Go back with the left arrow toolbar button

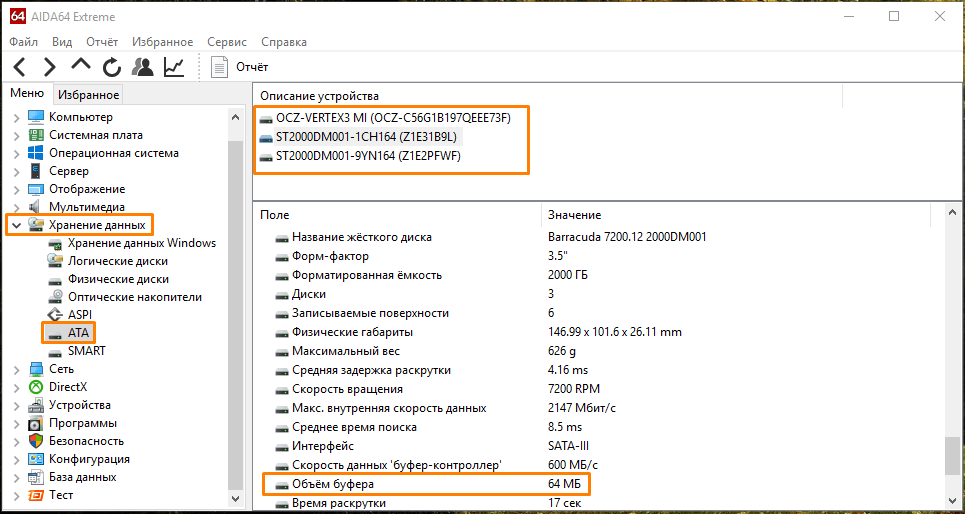coord(19,66)
